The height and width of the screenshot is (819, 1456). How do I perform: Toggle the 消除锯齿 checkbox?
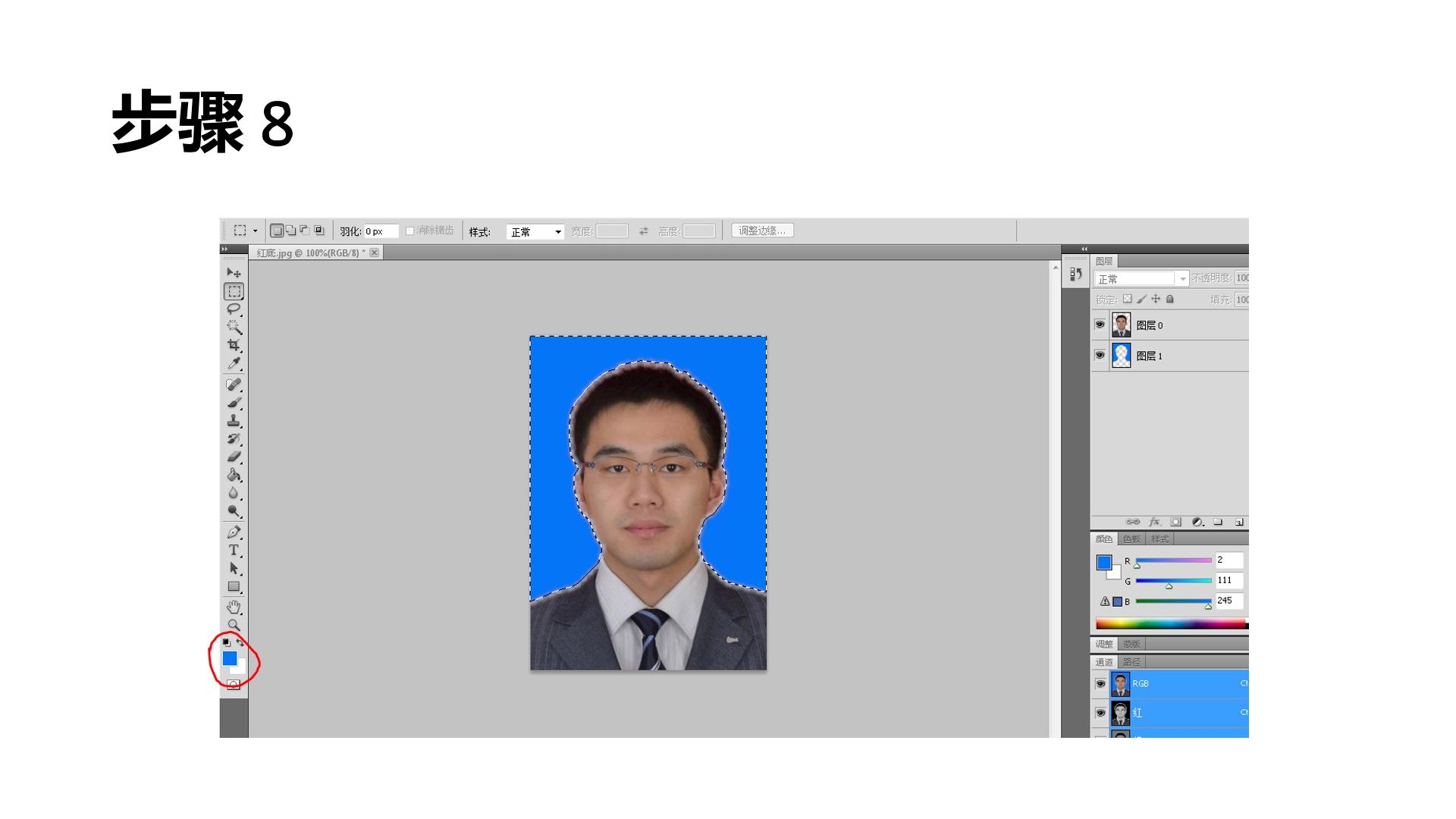409,231
